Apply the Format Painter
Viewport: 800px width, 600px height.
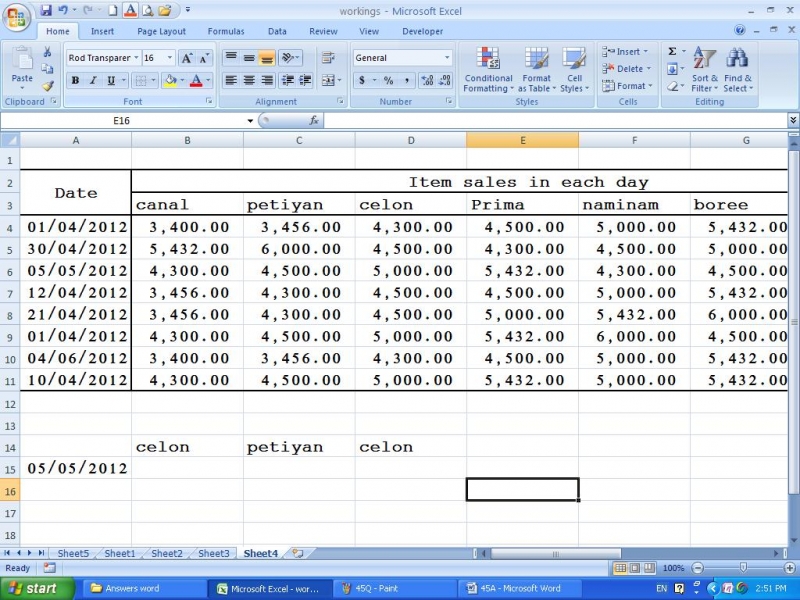pyautogui.click(x=49, y=85)
